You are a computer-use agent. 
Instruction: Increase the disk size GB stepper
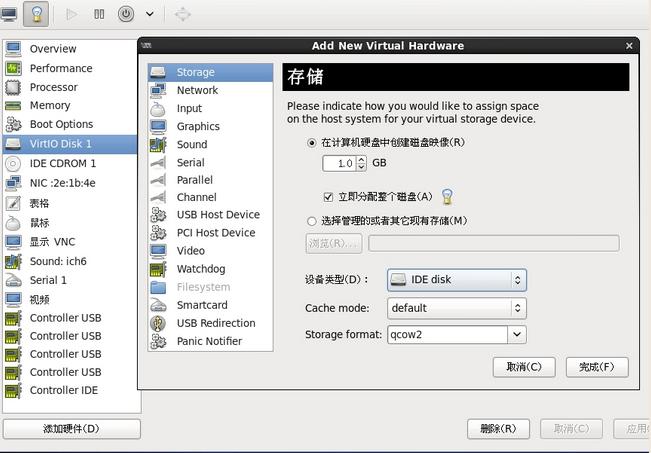click(x=361, y=159)
